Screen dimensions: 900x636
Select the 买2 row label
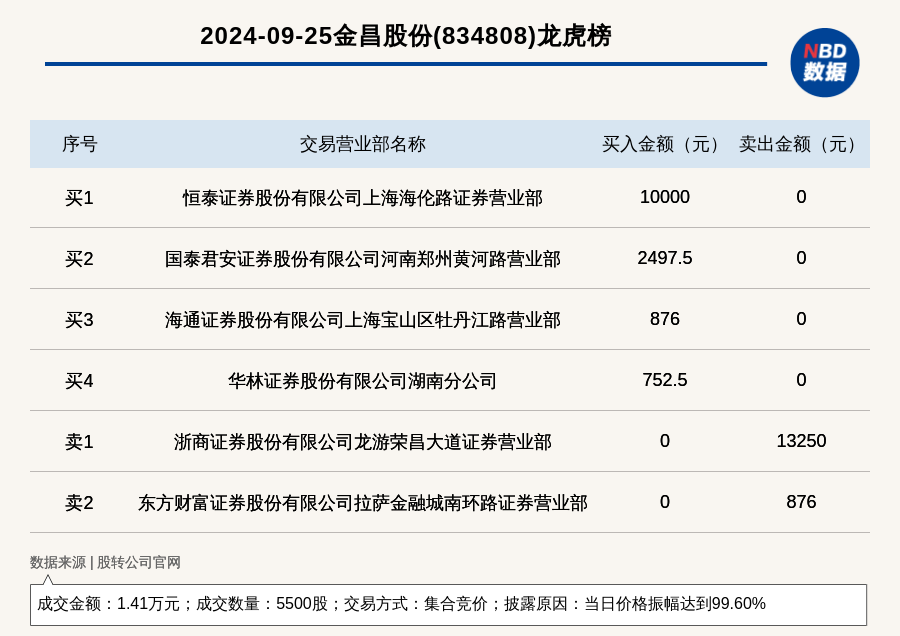pos(79,259)
